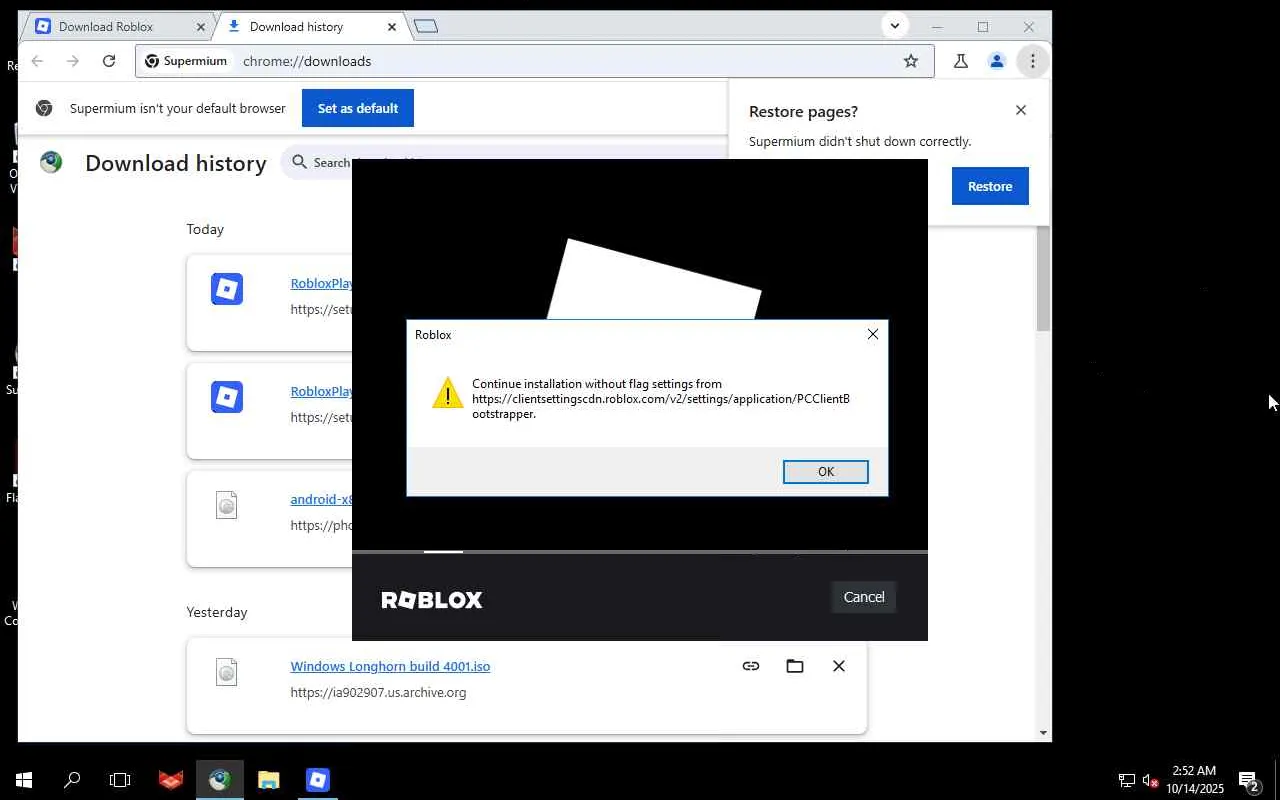
Task: Open the notification center icon
Action: pyautogui.click(x=1248, y=780)
